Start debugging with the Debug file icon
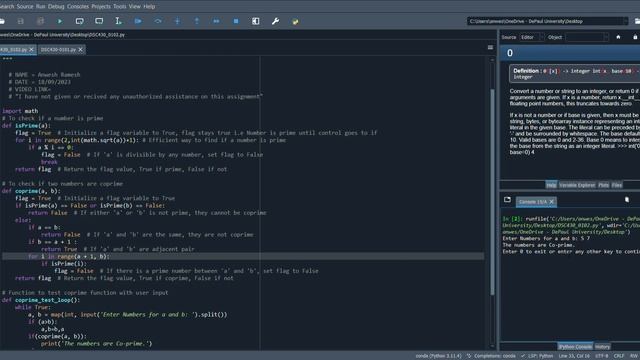 [x=138, y=21]
